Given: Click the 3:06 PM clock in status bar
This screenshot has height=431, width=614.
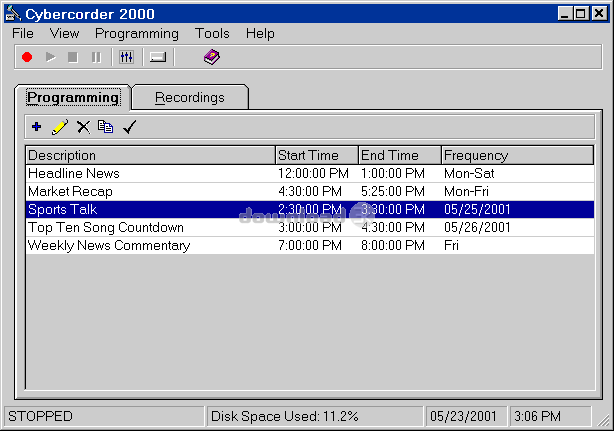Looking at the screenshot, I should 538,416.
